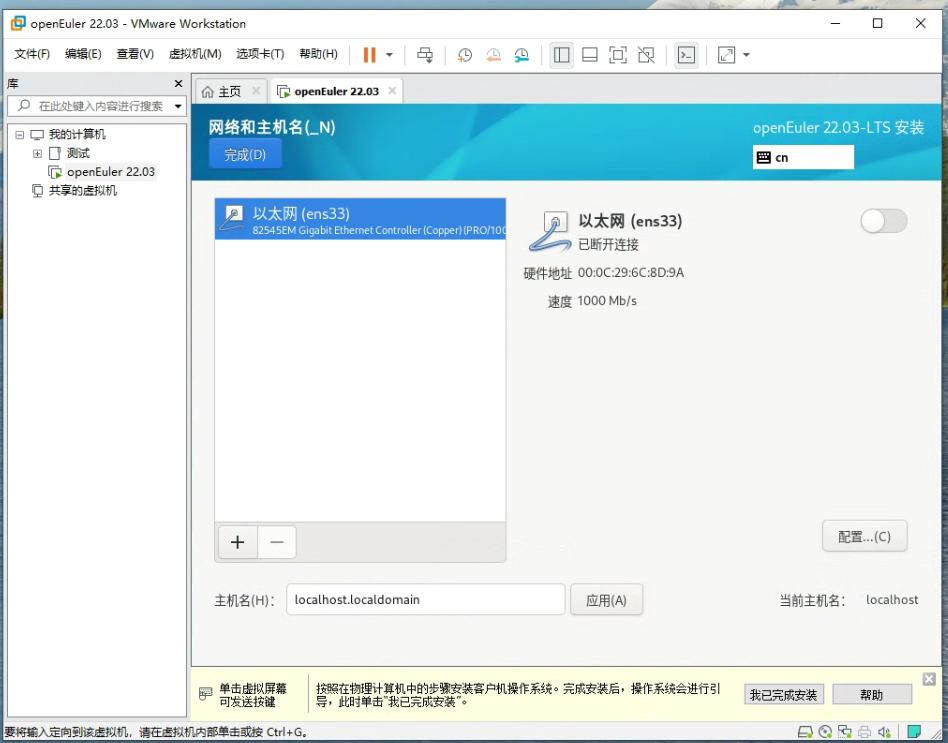This screenshot has height=743, width=948.
Task: Toggle the thumbnail bar view
Action: point(589,55)
